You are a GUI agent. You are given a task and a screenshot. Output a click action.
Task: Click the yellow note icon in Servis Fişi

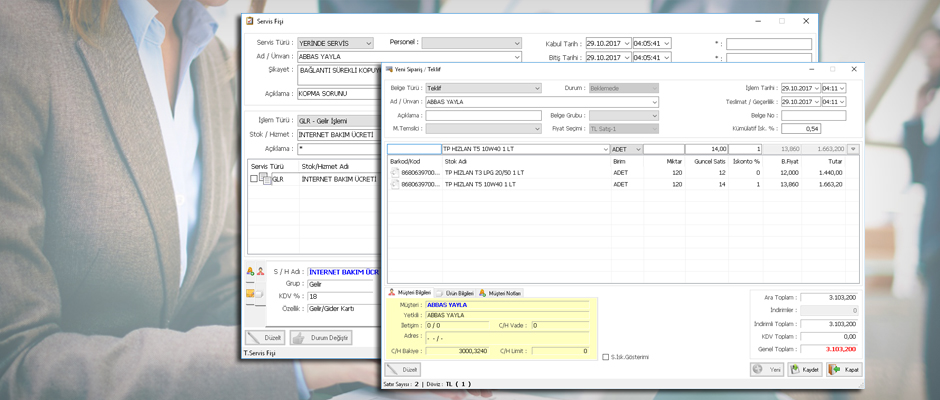[x=251, y=293]
